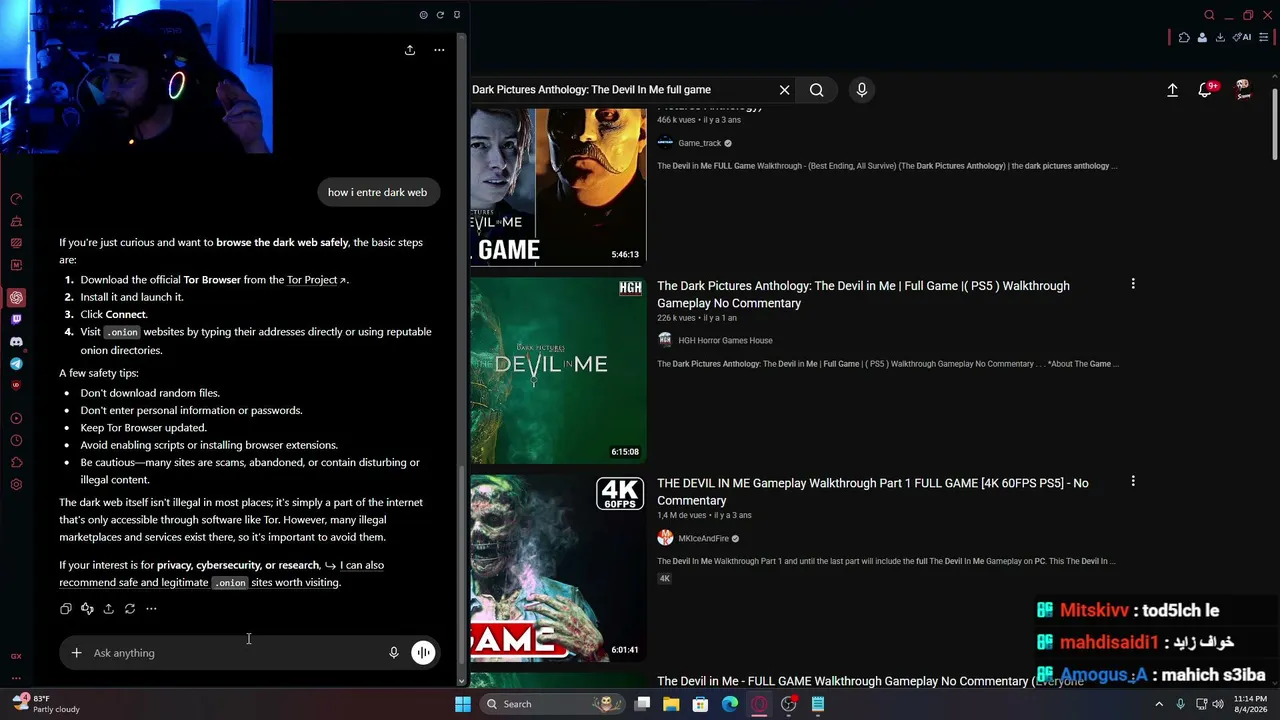Open options for MKIceAndFire video
Screen dimensions: 1280x720
(x=1133, y=481)
